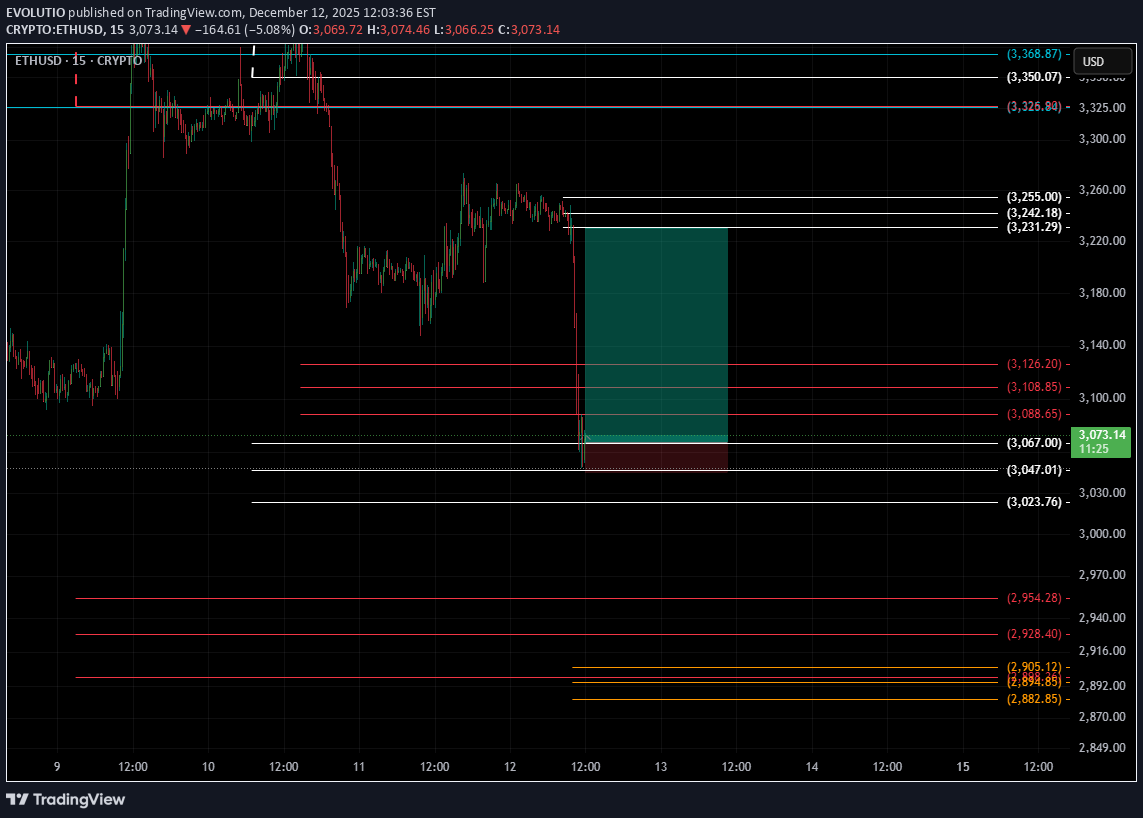The width and height of the screenshot is (1143, 818).
Task: Click date 11 on the time axis
Action: (x=359, y=766)
